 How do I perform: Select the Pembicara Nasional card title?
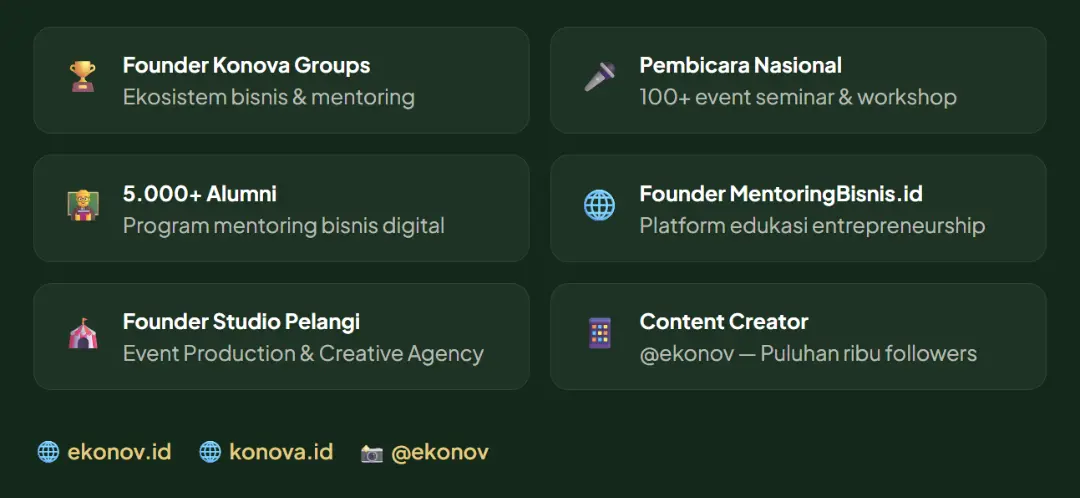pos(740,65)
